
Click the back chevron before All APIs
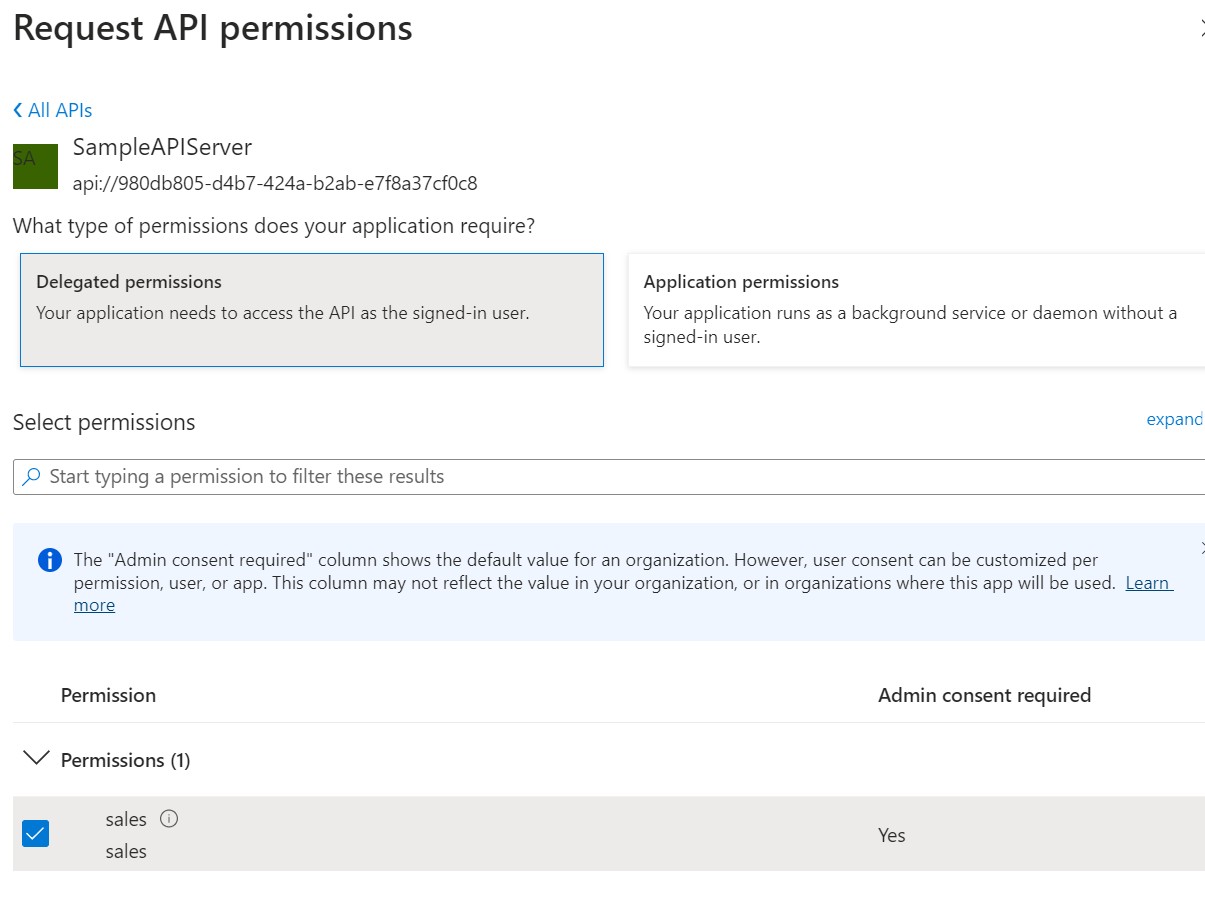16,110
